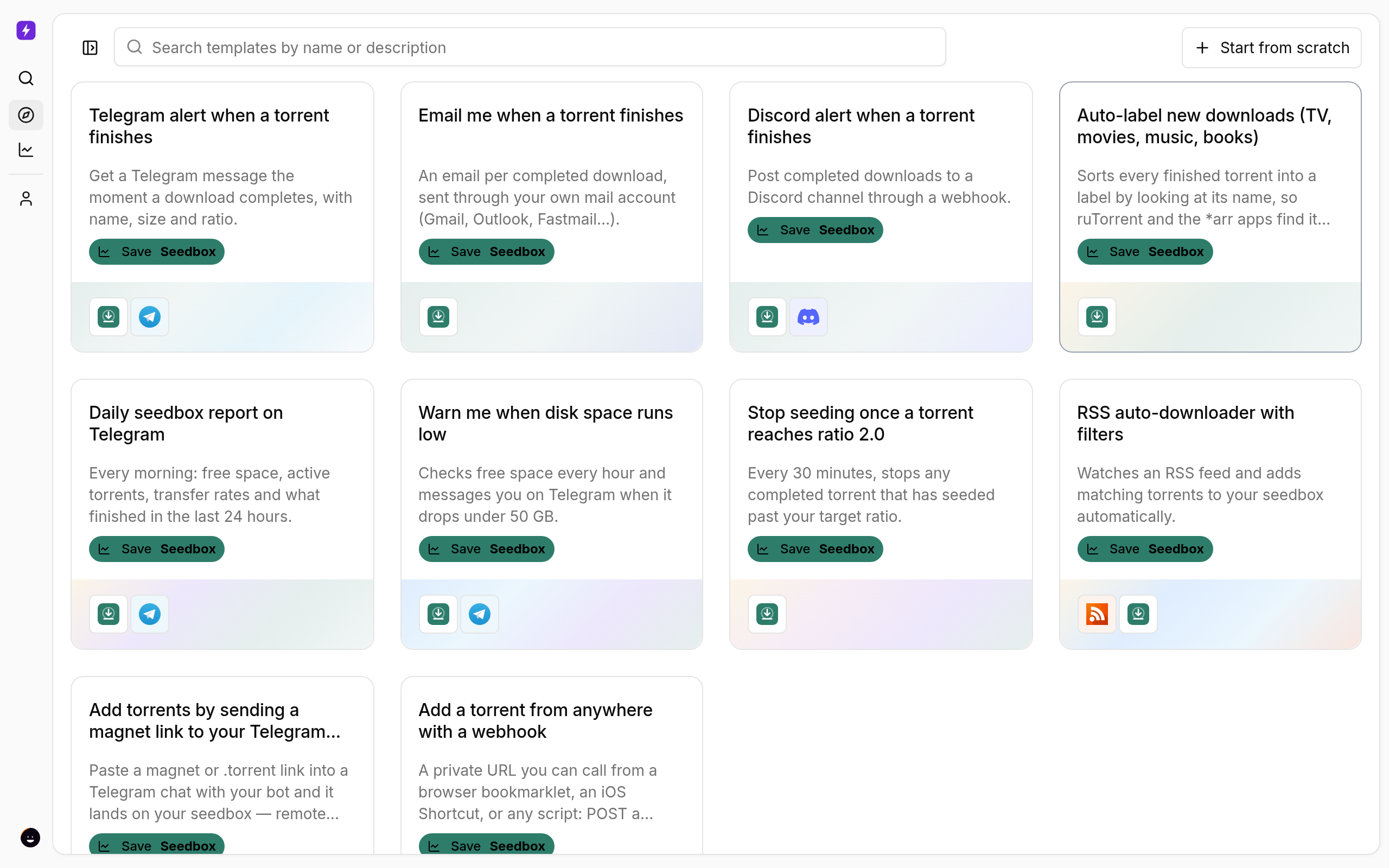Screen dimensions: 1389x868
Task: Focus the Search templates input field
Action: (530, 47)
